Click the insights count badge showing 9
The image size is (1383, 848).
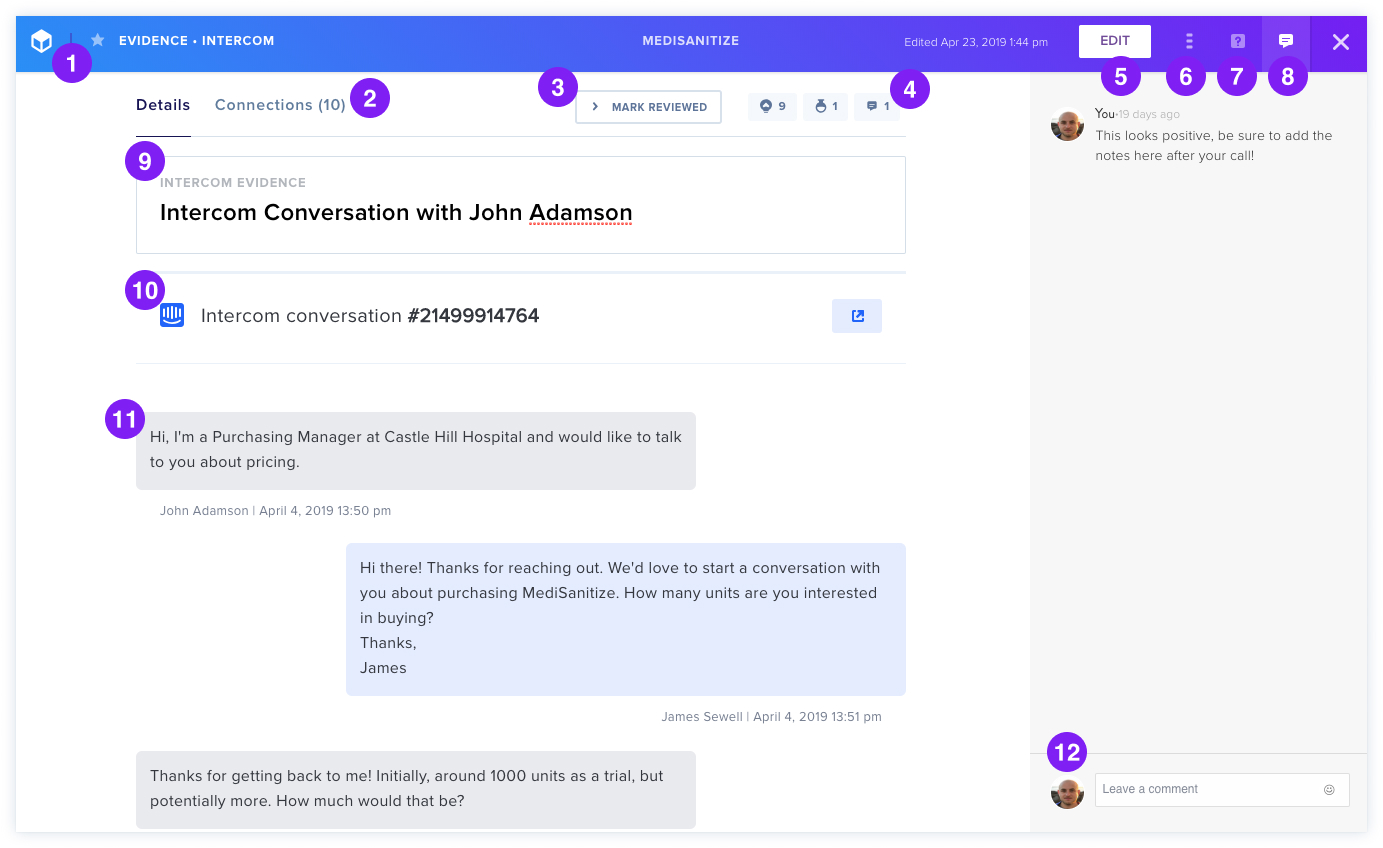[773, 106]
